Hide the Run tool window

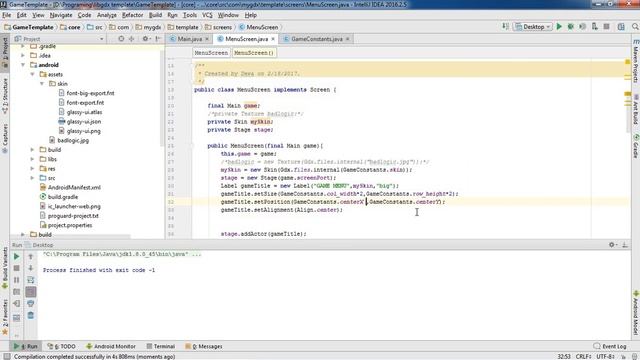[x=625, y=245]
